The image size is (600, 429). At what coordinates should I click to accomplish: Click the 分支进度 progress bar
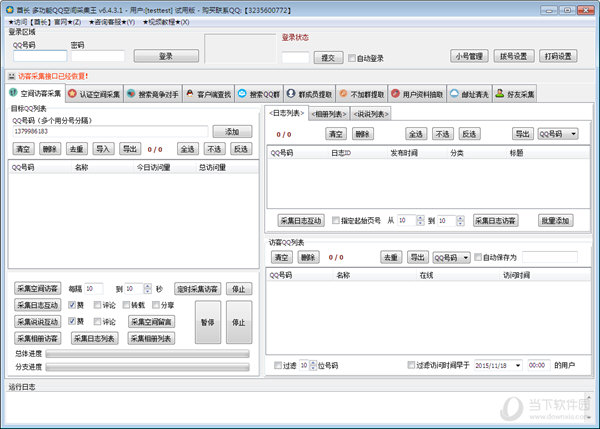tap(148, 367)
